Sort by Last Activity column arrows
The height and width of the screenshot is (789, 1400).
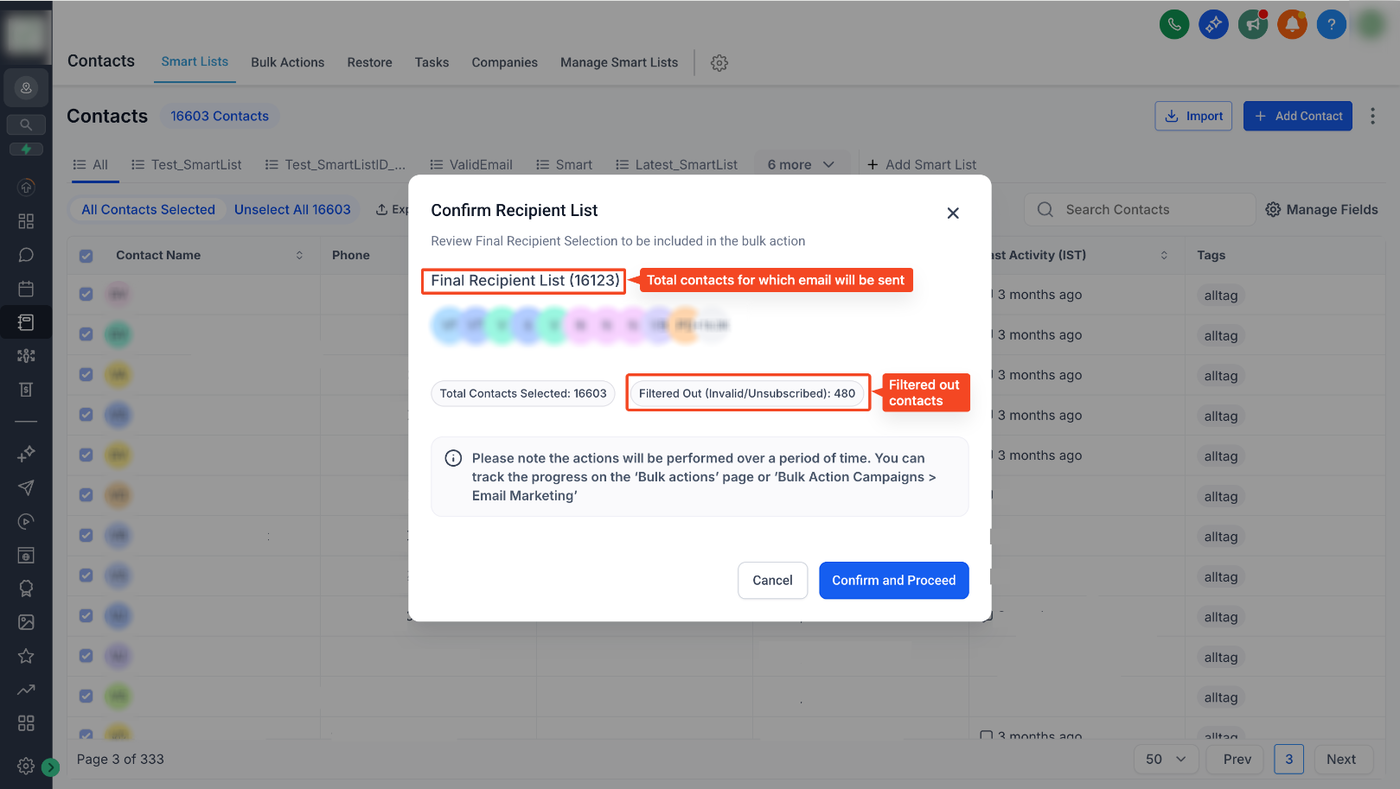coord(1164,256)
